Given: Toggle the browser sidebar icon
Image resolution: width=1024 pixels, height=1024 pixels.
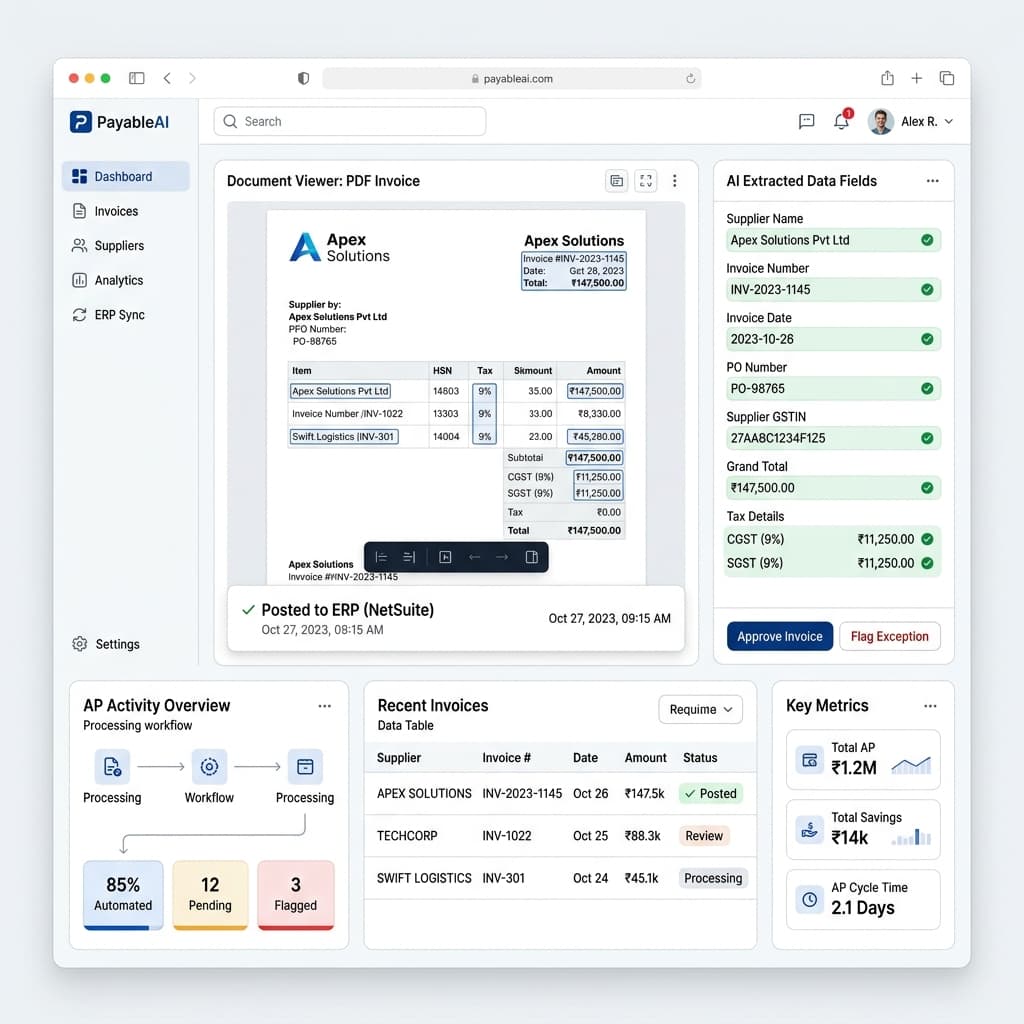Looking at the screenshot, I should tap(136, 78).
